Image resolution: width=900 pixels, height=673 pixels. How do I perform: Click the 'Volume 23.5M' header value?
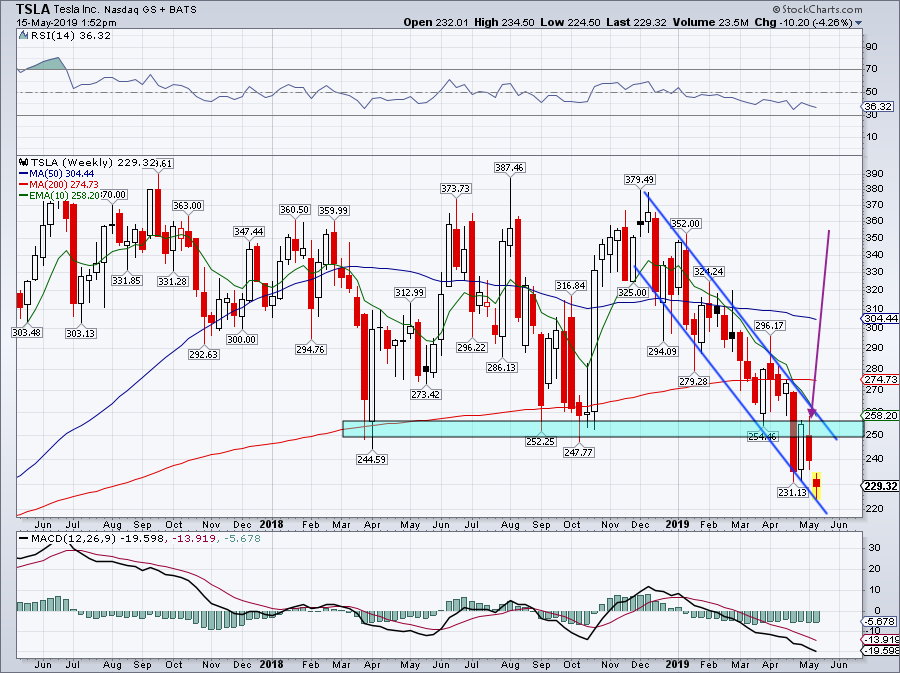[710, 23]
